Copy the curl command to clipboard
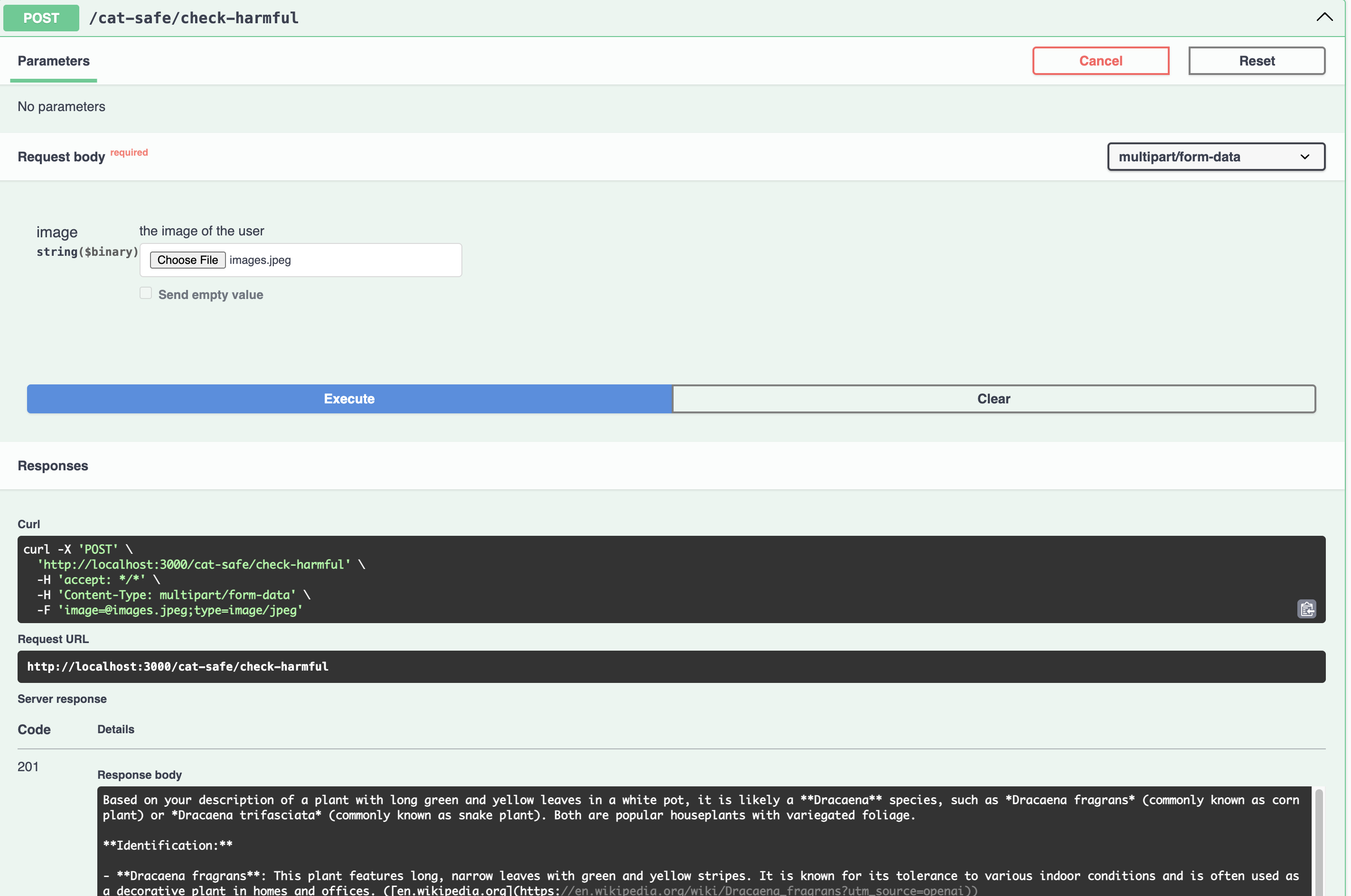Viewport: 1351px width, 896px height. pyautogui.click(x=1306, y=609)
